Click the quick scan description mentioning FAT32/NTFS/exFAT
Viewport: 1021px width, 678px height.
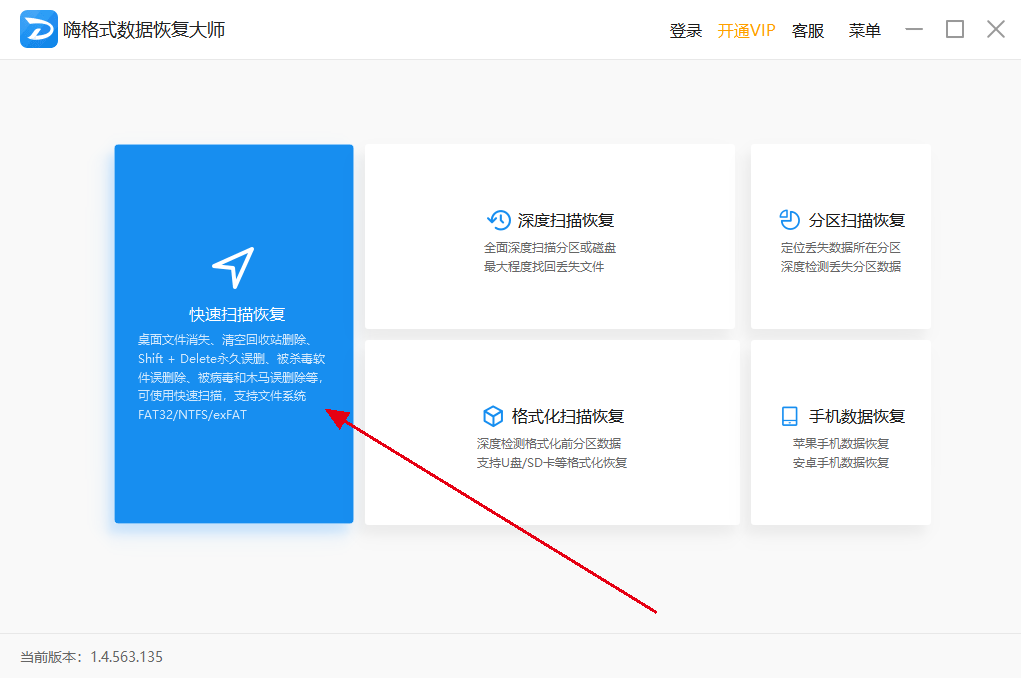tap(231, 377)
